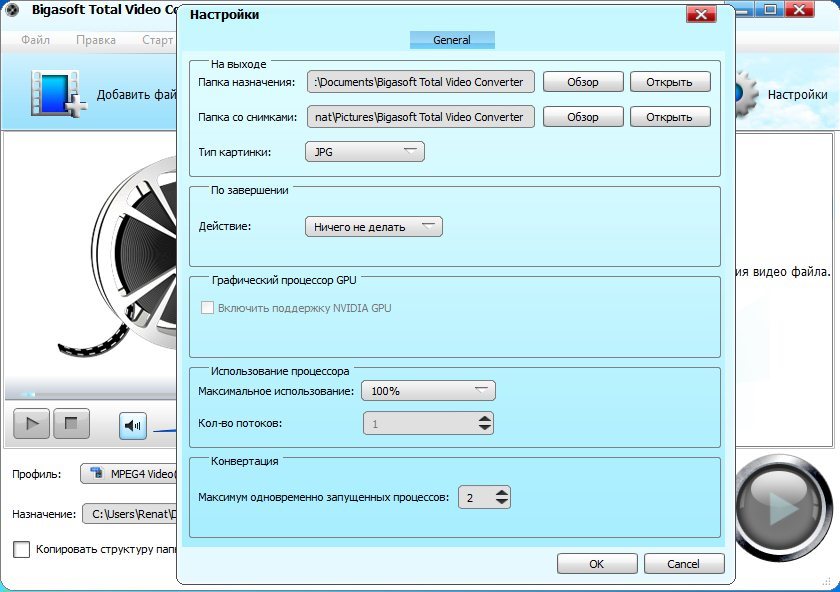This screenshot has width=840, height=592.
Task: Click the Bigasoft app icon in title bar
Action: (12, 10)
